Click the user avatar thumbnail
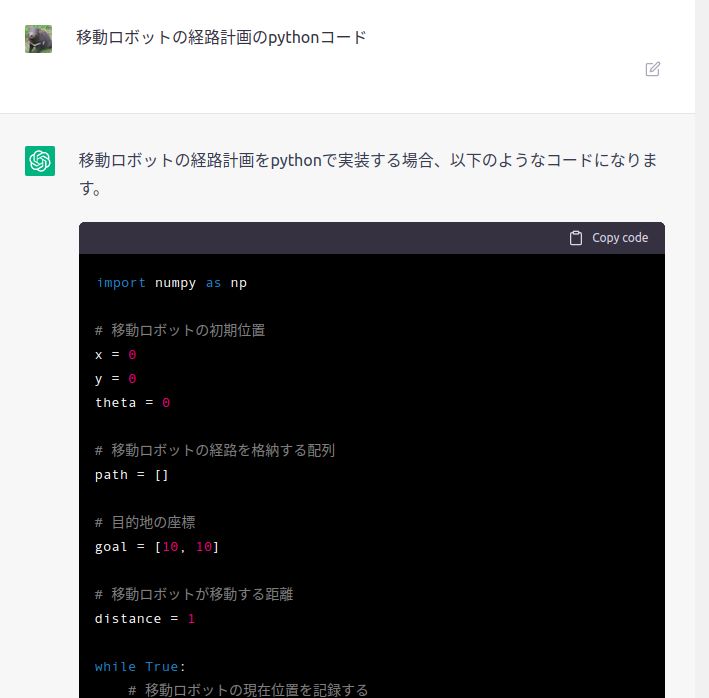The width and height of the screenshot is (709, 698). 38,39
